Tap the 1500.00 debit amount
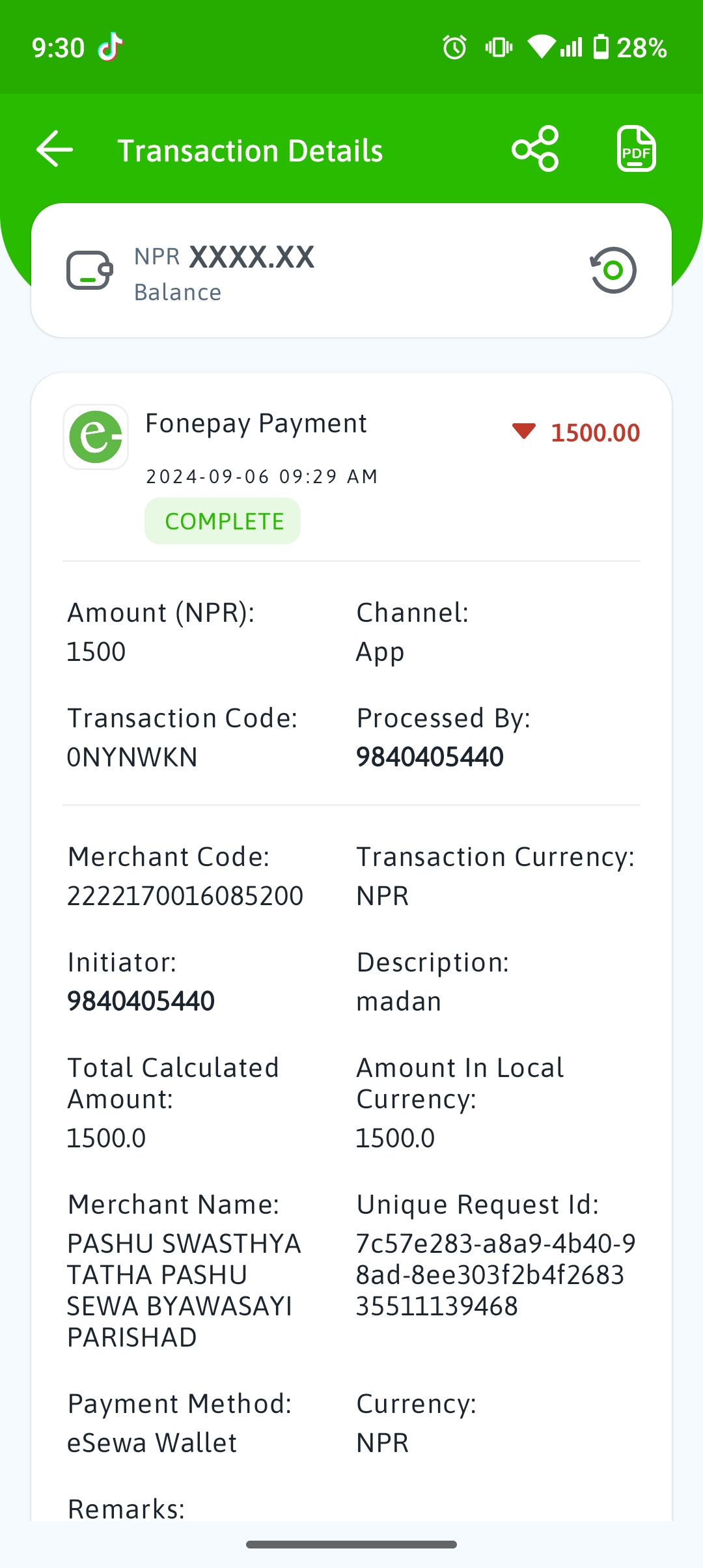This screenshot has height=1568, width=703. 596,433
